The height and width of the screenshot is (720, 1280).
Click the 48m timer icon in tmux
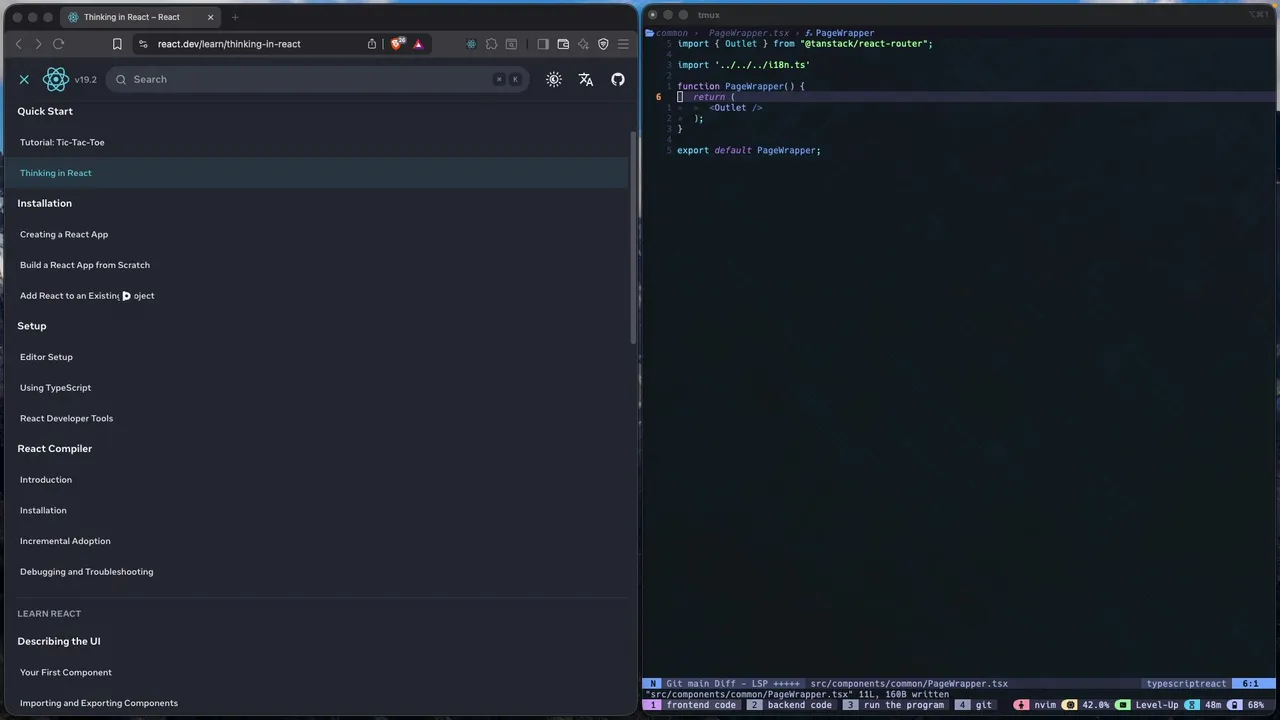[1193, 705]
